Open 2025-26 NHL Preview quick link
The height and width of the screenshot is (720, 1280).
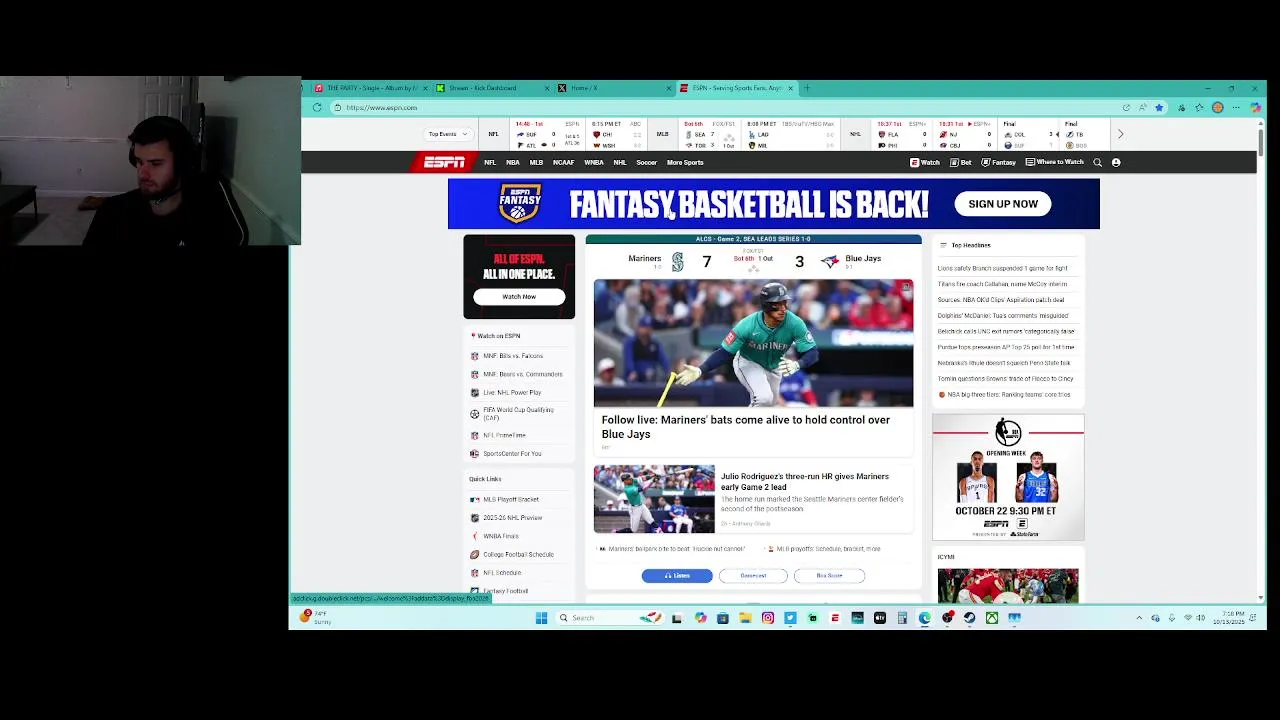pos(506,517)
